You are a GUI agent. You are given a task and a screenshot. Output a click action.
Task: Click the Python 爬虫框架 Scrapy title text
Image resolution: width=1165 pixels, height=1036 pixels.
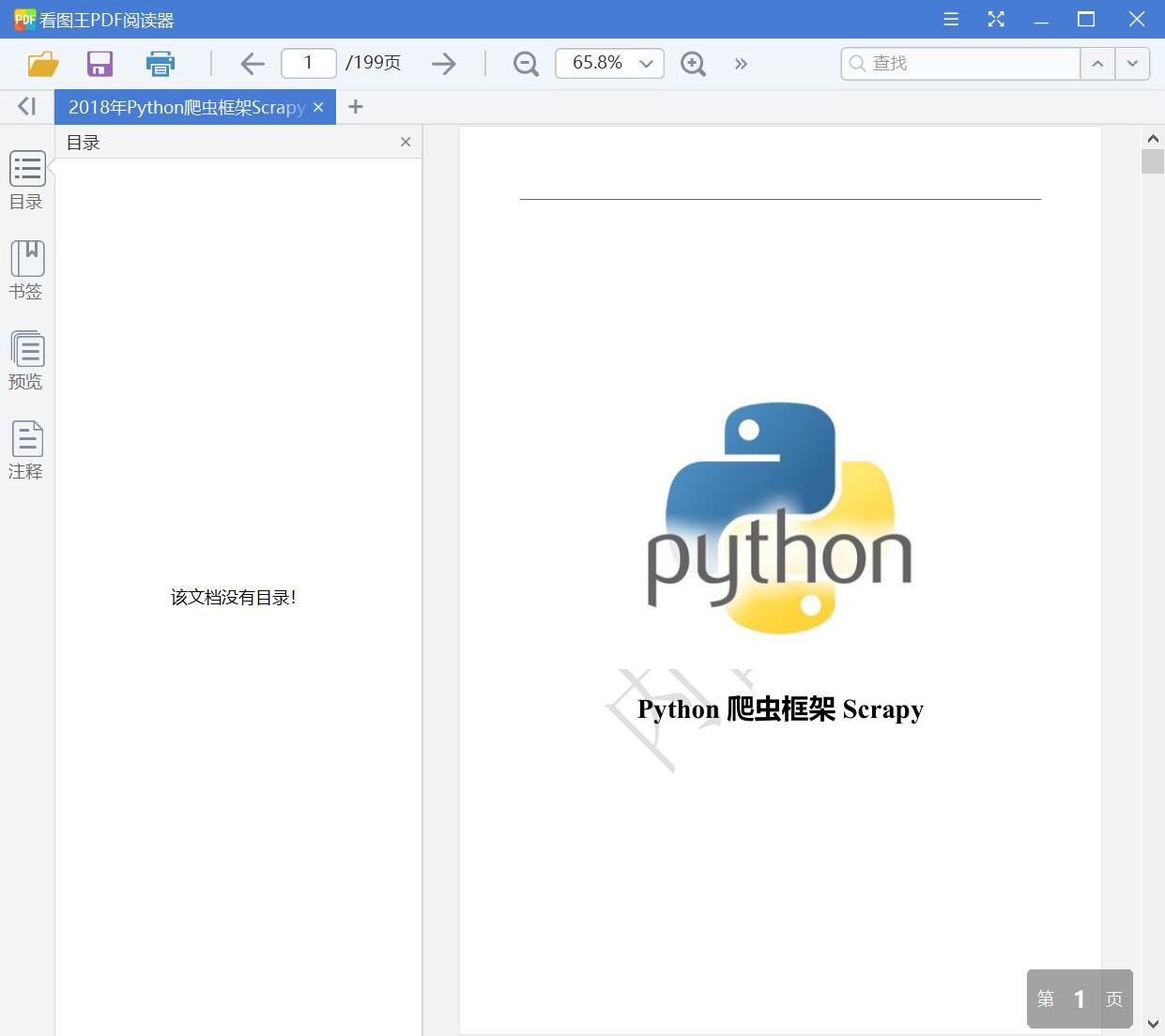780,708
